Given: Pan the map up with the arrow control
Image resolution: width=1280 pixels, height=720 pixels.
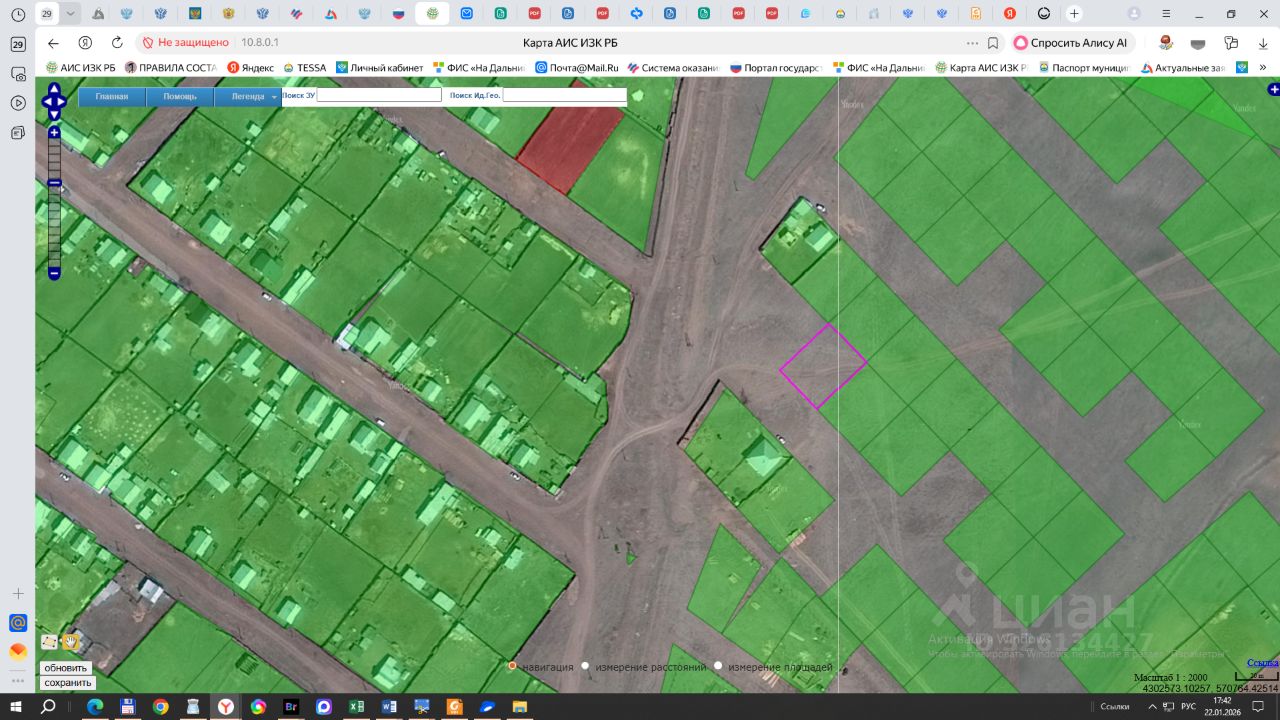Looking at the screenshot, I should pos(54,88).
